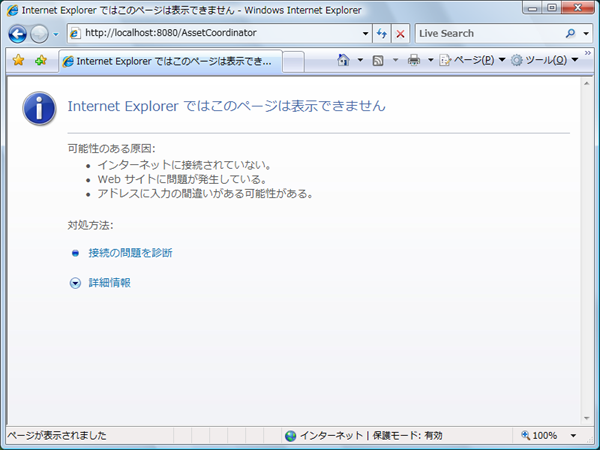The height and width of the screenshot is (450, 600).
Task: Show hidden toolbar items chevron
Action: 588,53
